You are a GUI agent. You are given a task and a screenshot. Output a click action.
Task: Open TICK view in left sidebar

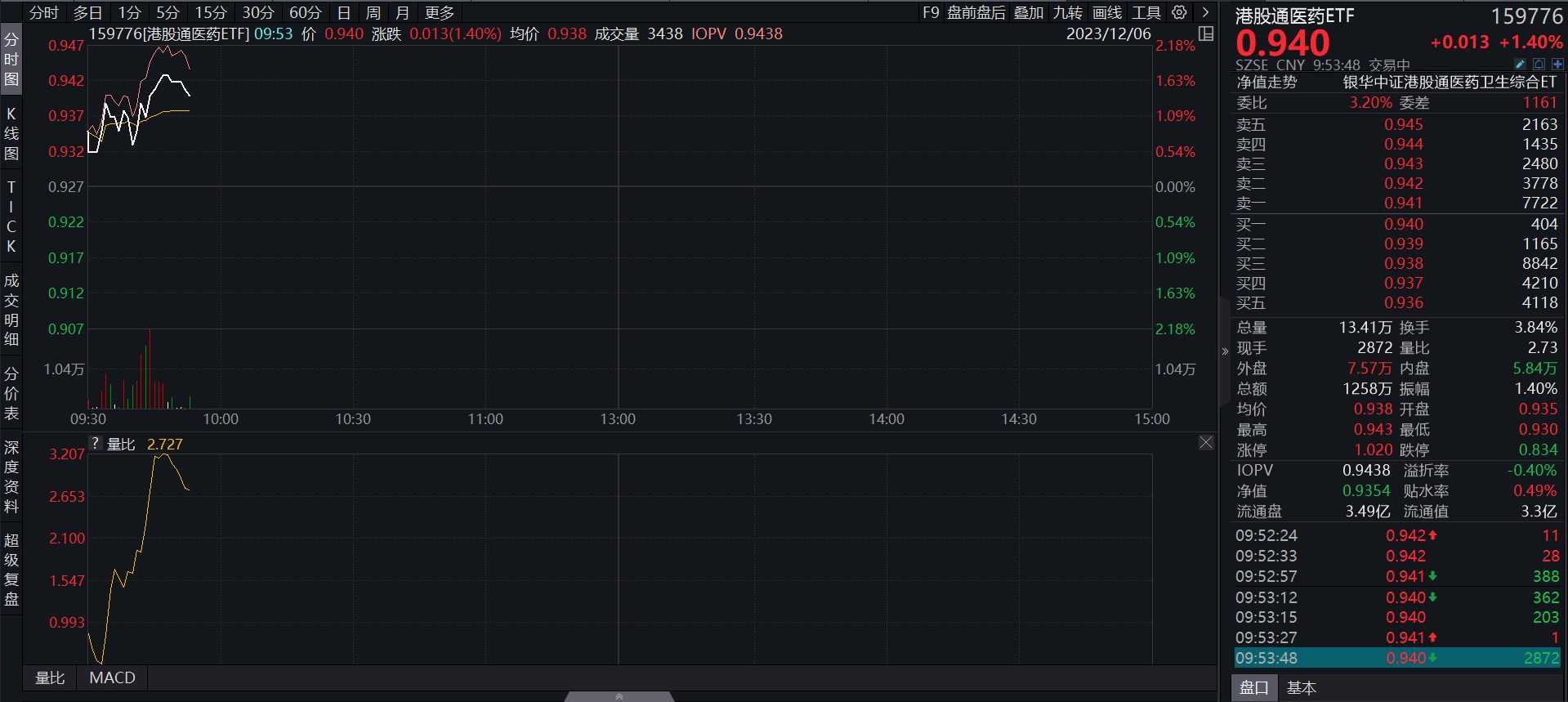pyautogui.click(x=11, y=217)
